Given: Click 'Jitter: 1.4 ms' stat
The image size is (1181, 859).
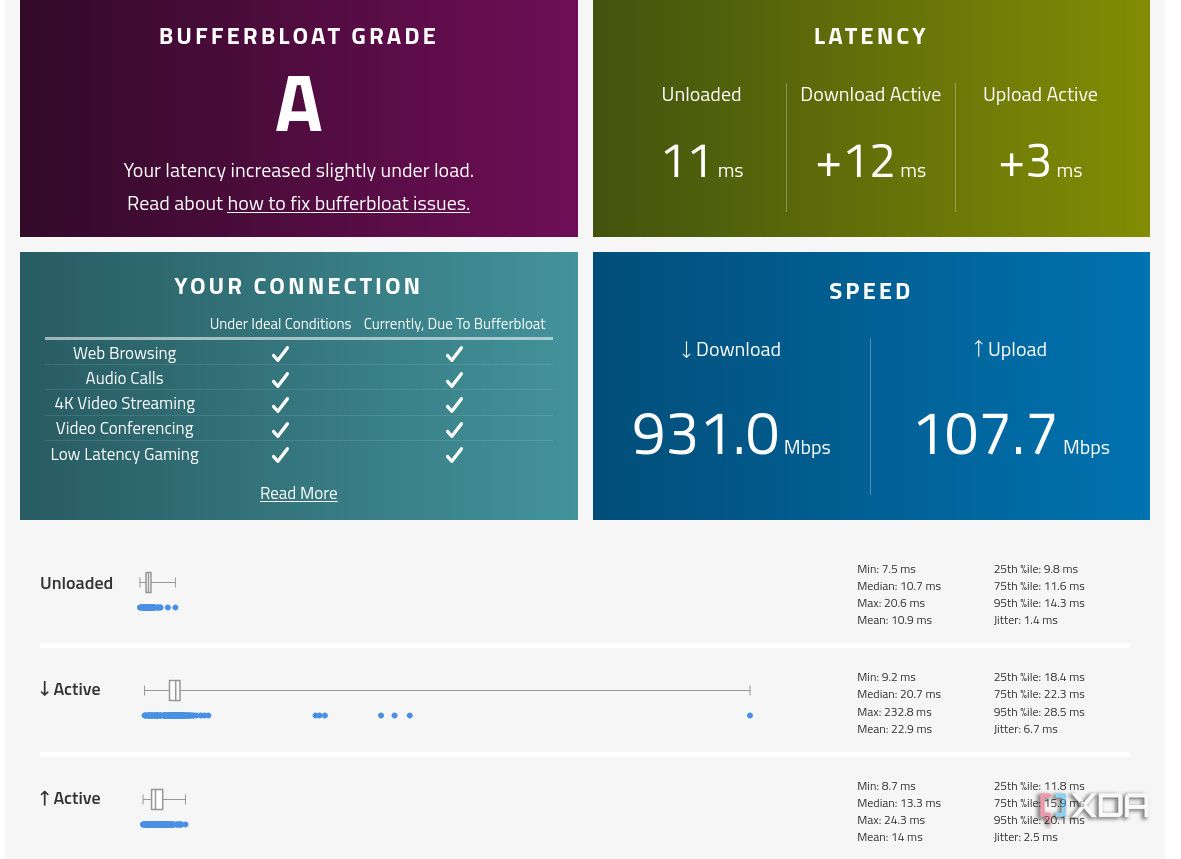Looking at the screenshot, I should [x=1025, y=620].
